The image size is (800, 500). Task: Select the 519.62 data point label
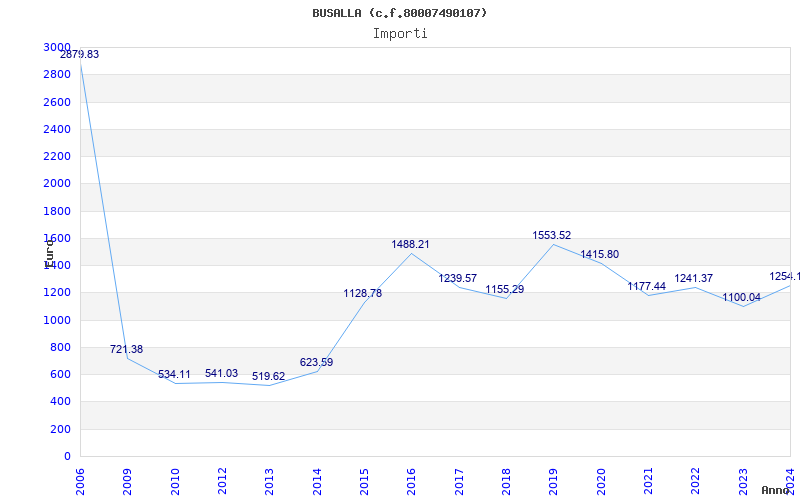coord(268,377)
